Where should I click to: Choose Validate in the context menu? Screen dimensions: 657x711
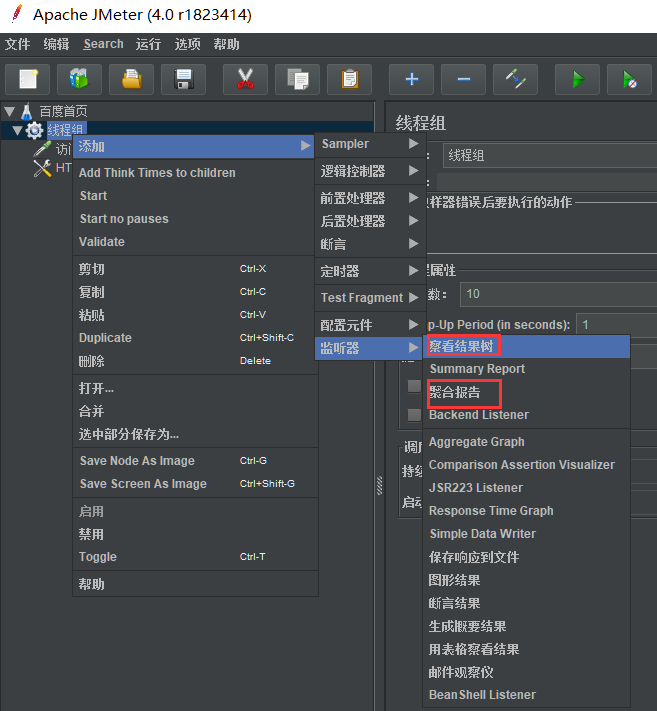195,242
